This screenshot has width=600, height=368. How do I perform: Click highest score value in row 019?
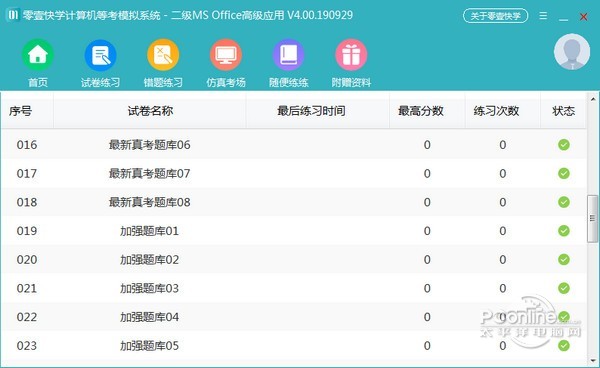[x=427, y=231]
